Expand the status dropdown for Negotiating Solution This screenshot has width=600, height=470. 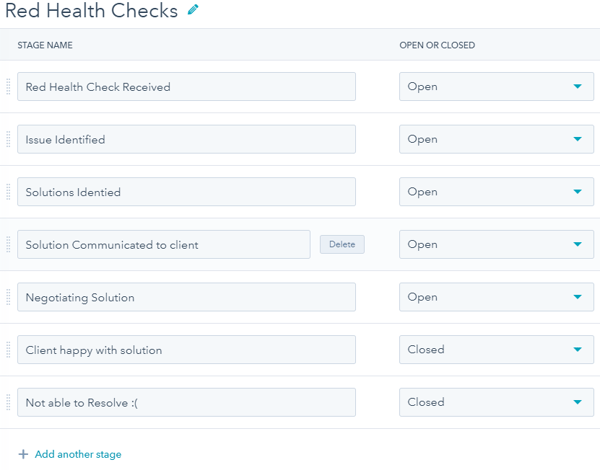496,297
